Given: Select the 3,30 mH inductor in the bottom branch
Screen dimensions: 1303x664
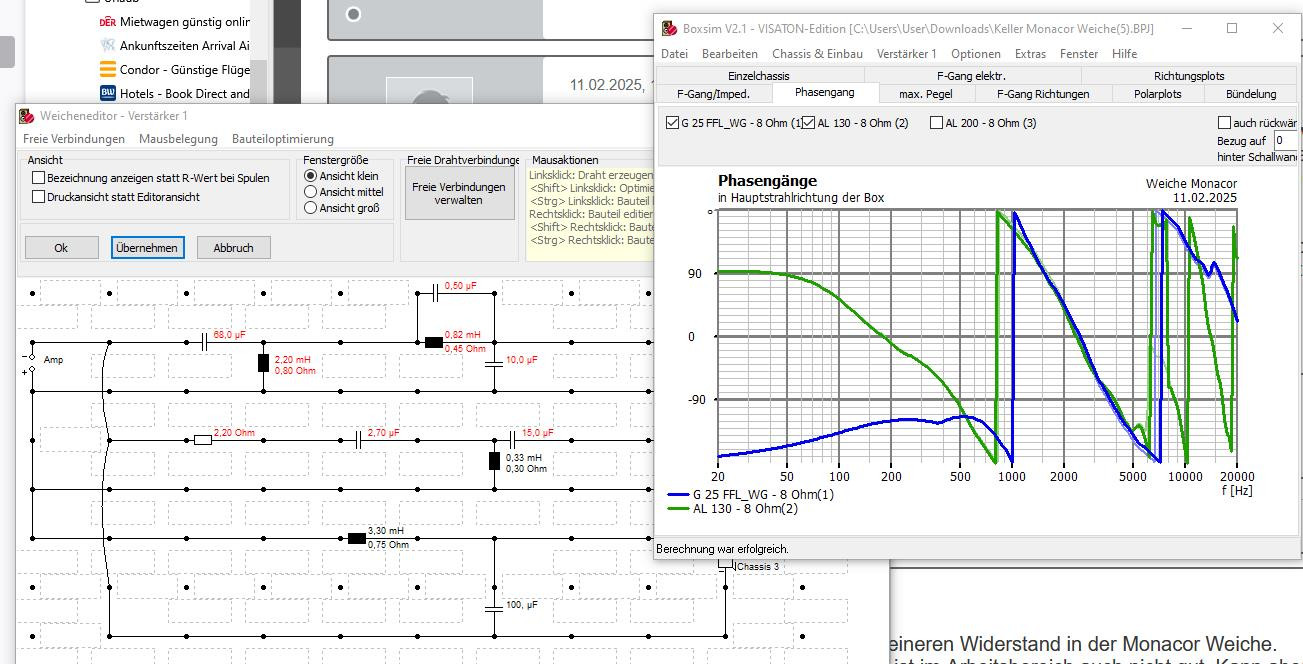Looking at the screenshot, I should click(356, 538).
